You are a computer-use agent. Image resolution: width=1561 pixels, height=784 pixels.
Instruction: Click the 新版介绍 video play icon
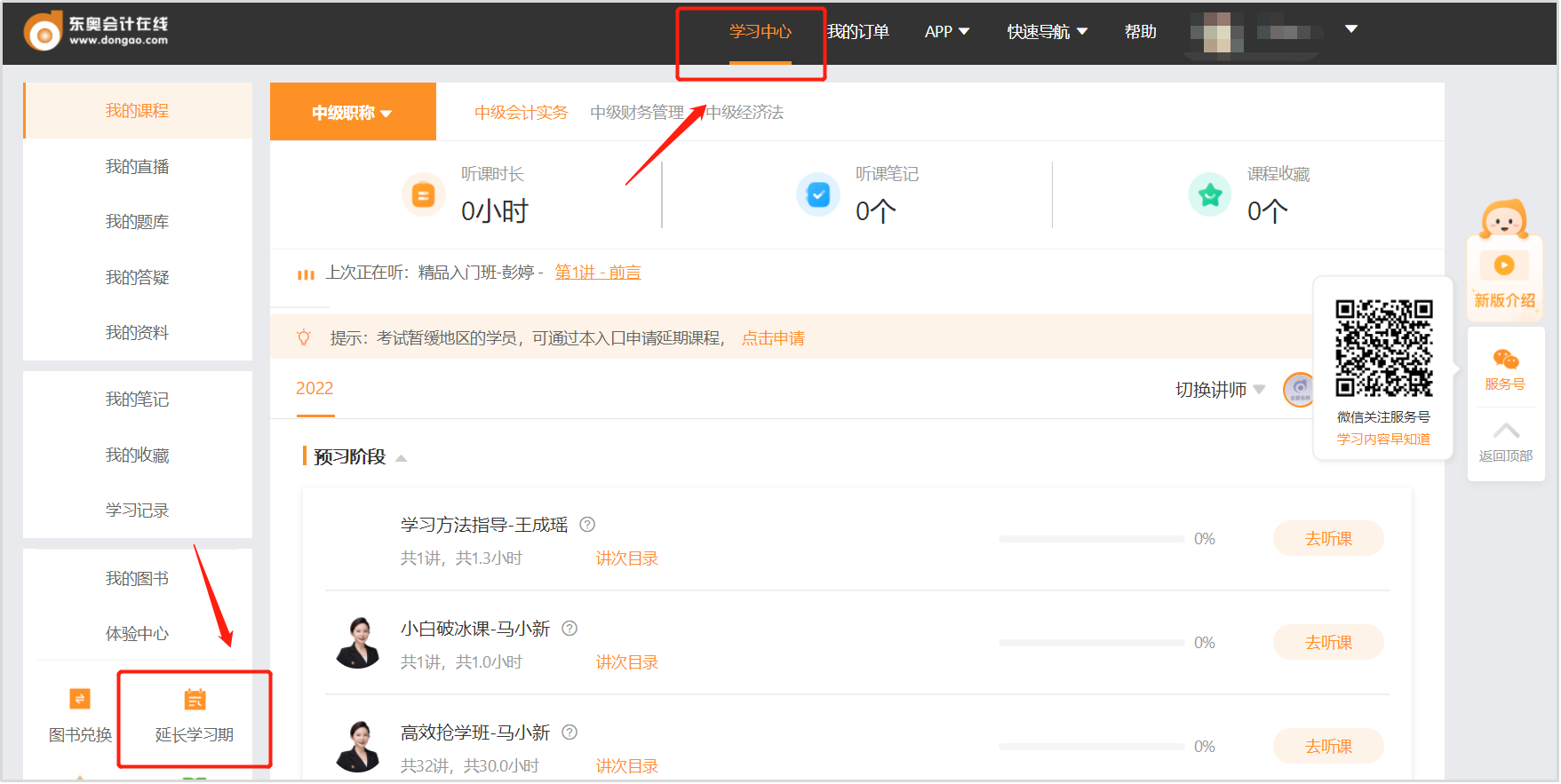pos(1504,265)
